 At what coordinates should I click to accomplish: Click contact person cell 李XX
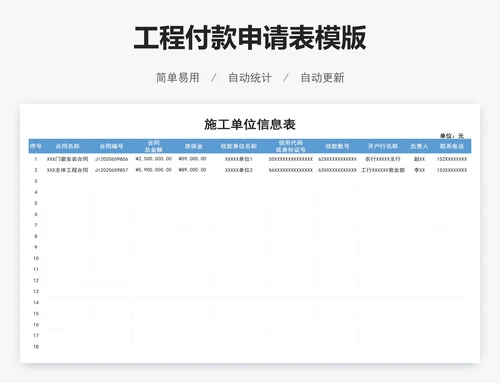coord(419,170)
